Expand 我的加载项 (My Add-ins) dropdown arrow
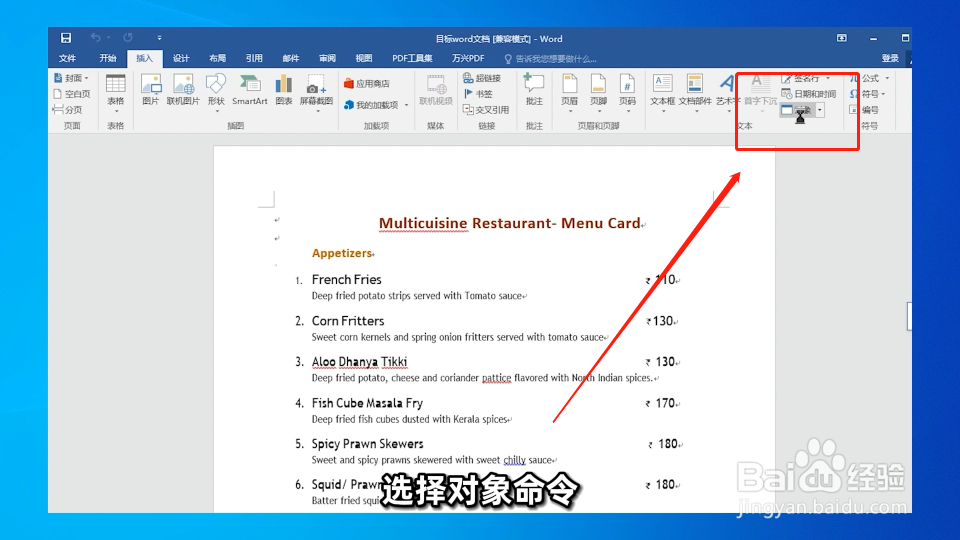960x540 pixels. coord(407,105)
